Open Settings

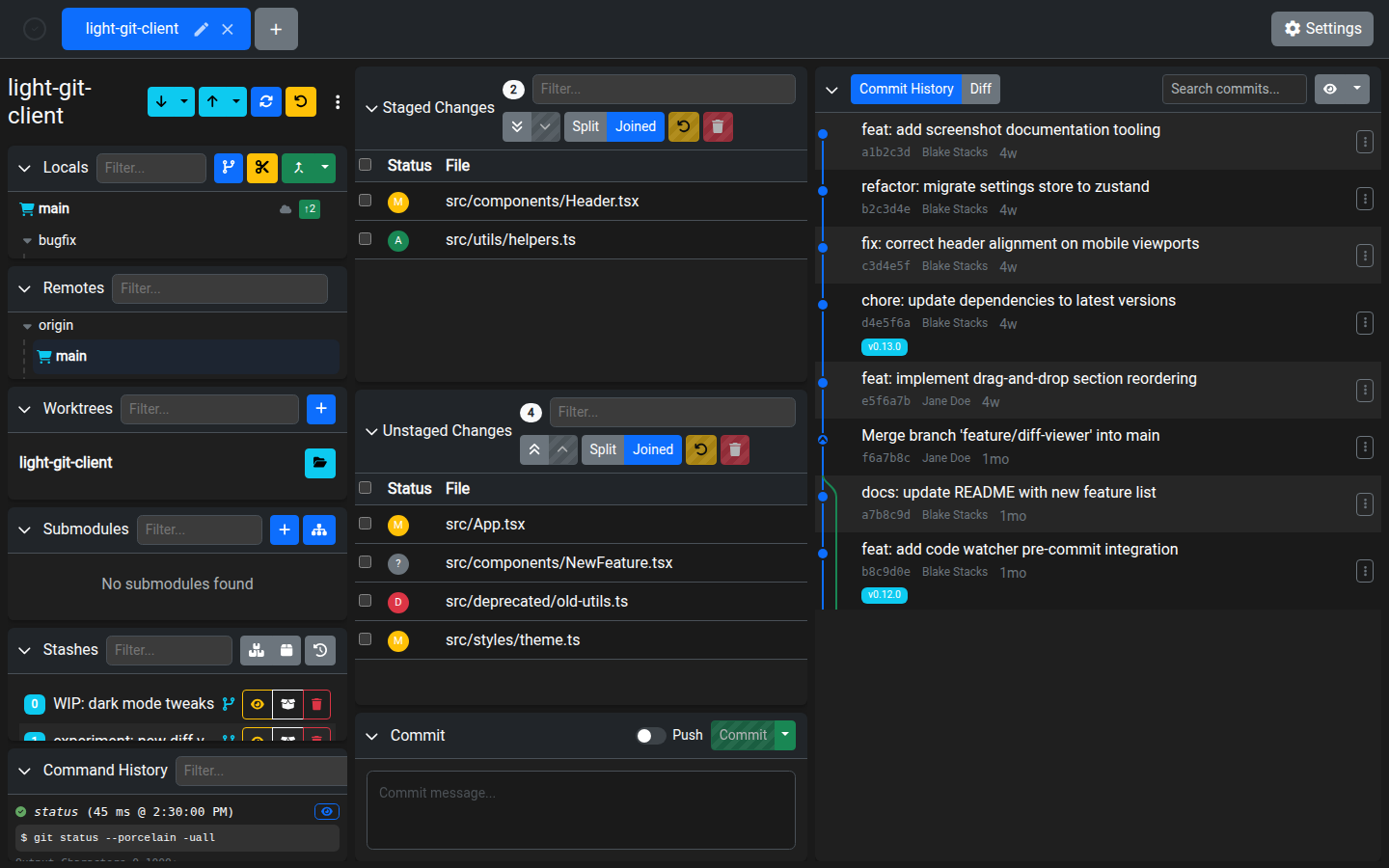point(1321,28)
